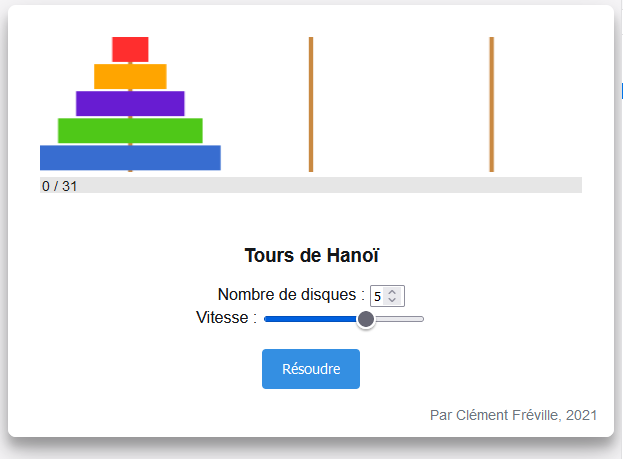This screenshot has width=623, height=459.
Task: Click the Tours de Hanoï heading
Action: pos(312,255)
